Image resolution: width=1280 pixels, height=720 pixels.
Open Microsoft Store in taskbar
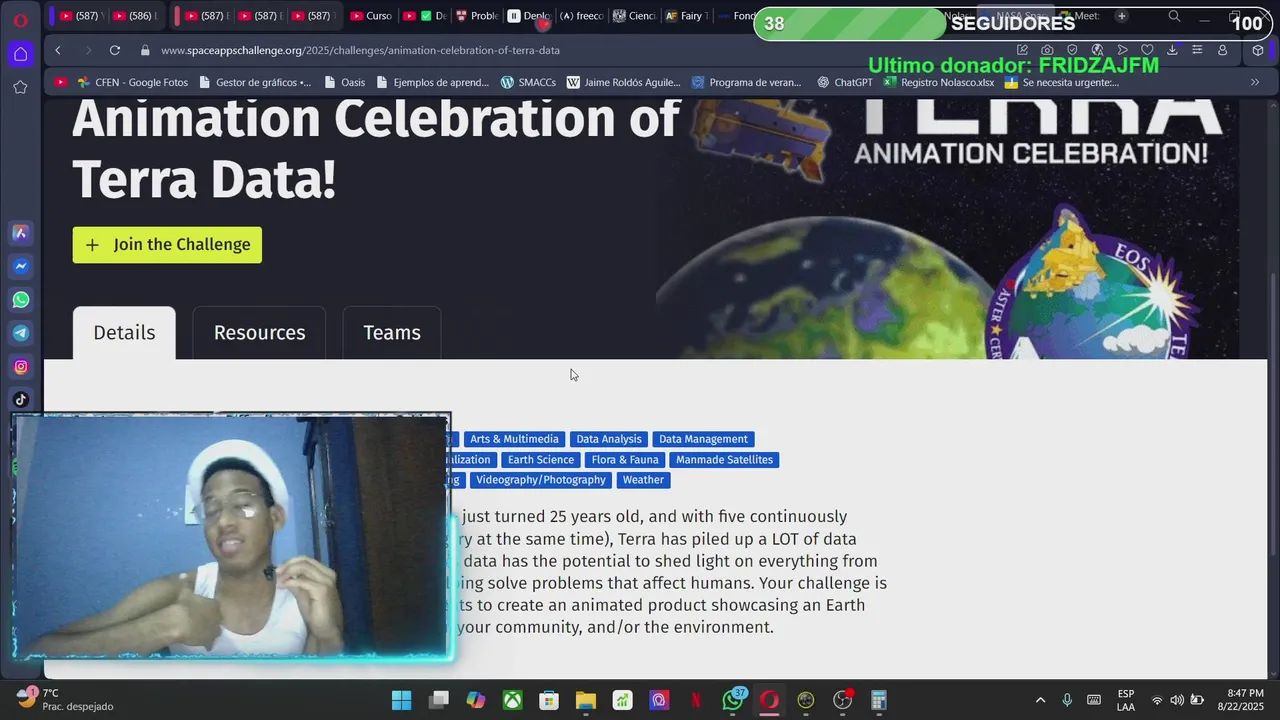click(549, 700)
